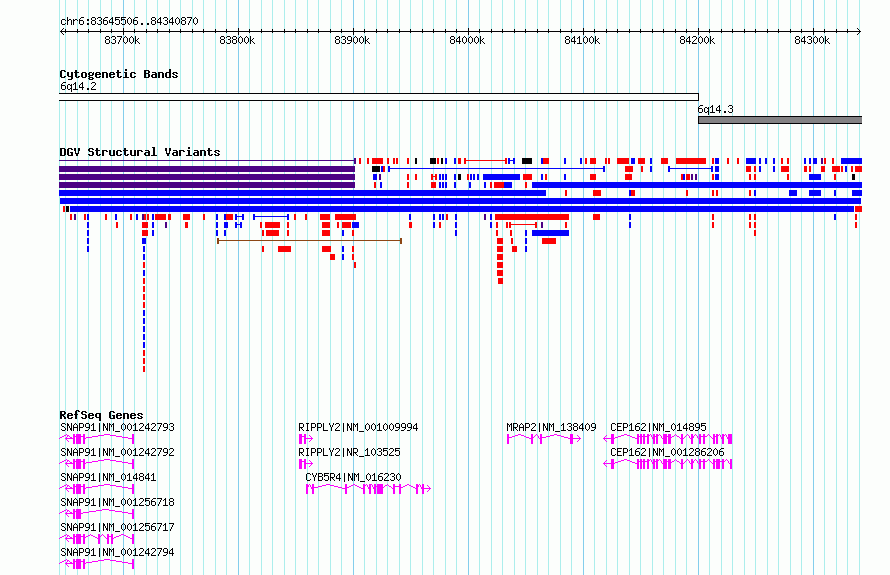Screen dimensions: 890x575
Task: Click the 84000k ruler tick label
Action: 467,40
